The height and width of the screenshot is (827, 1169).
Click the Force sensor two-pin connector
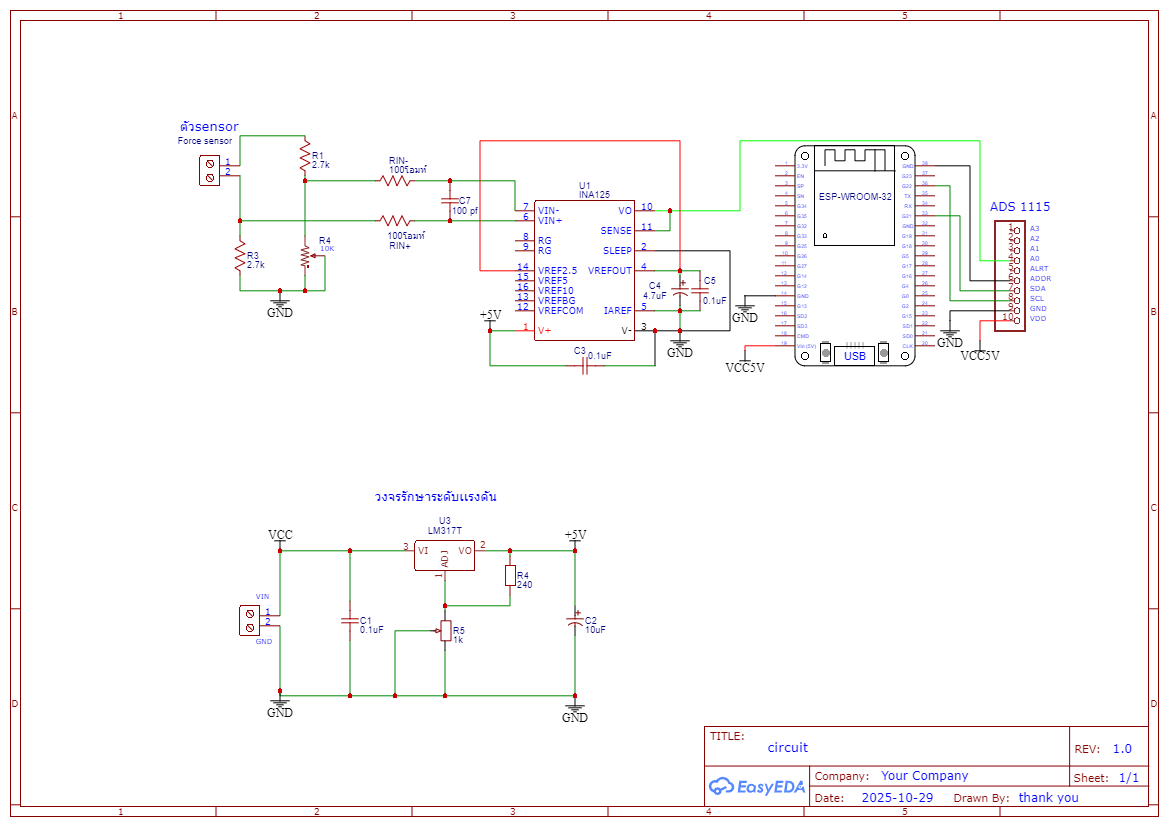click(209, 170)
